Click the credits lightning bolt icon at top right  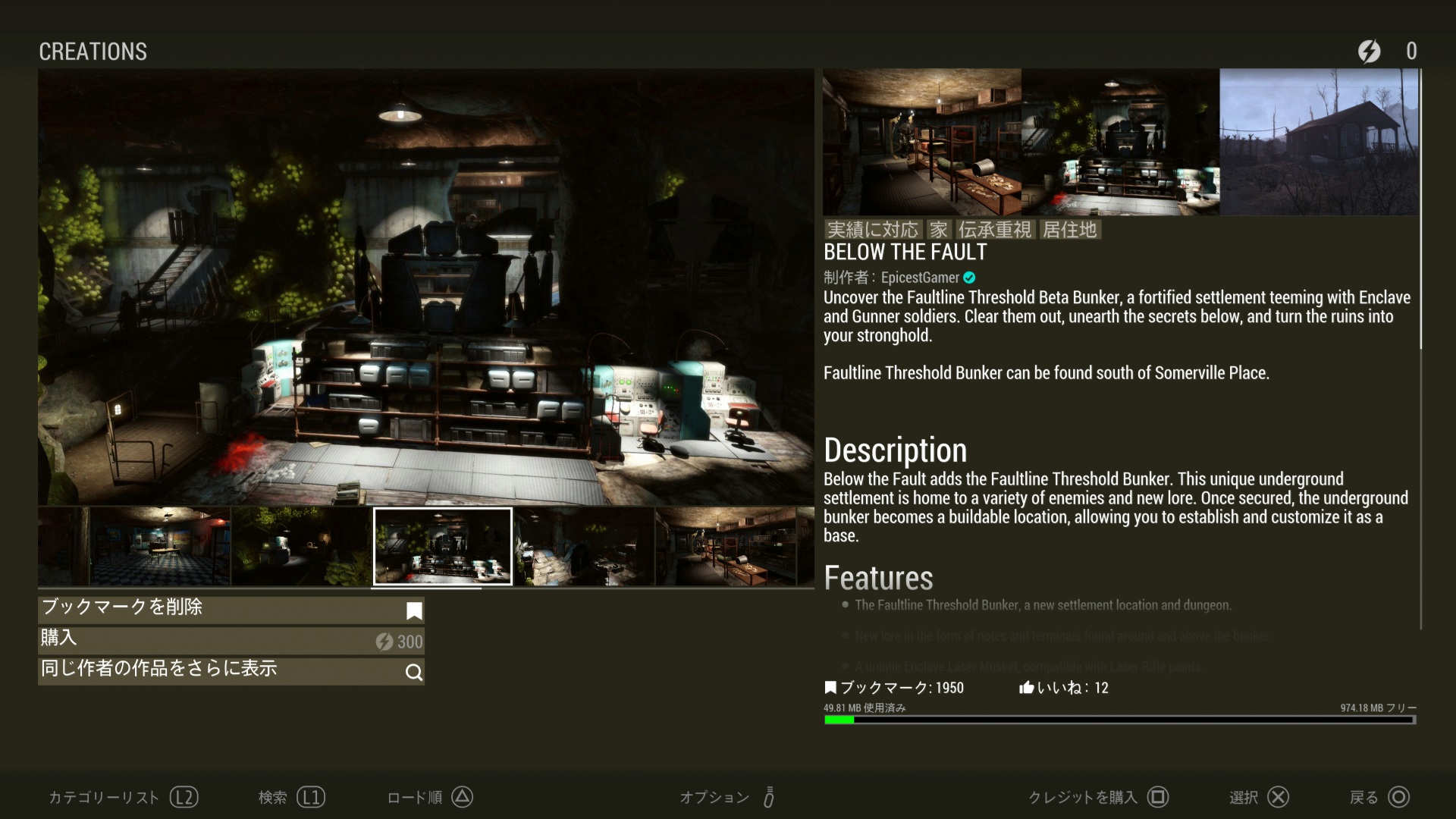(x=1369, y=51)
